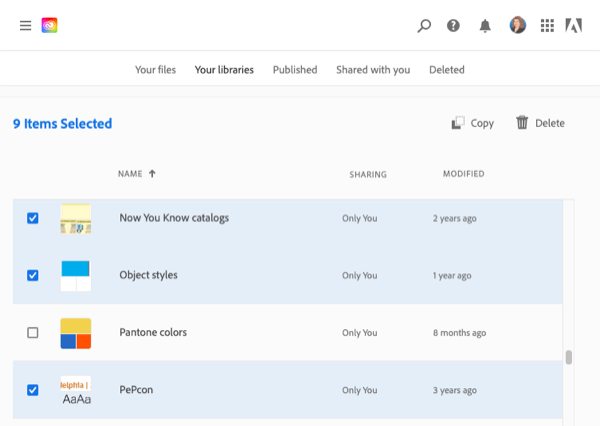Screen dimensions: 600x426
Task: Click the "Pantone colors" library name
Action: 153,332
